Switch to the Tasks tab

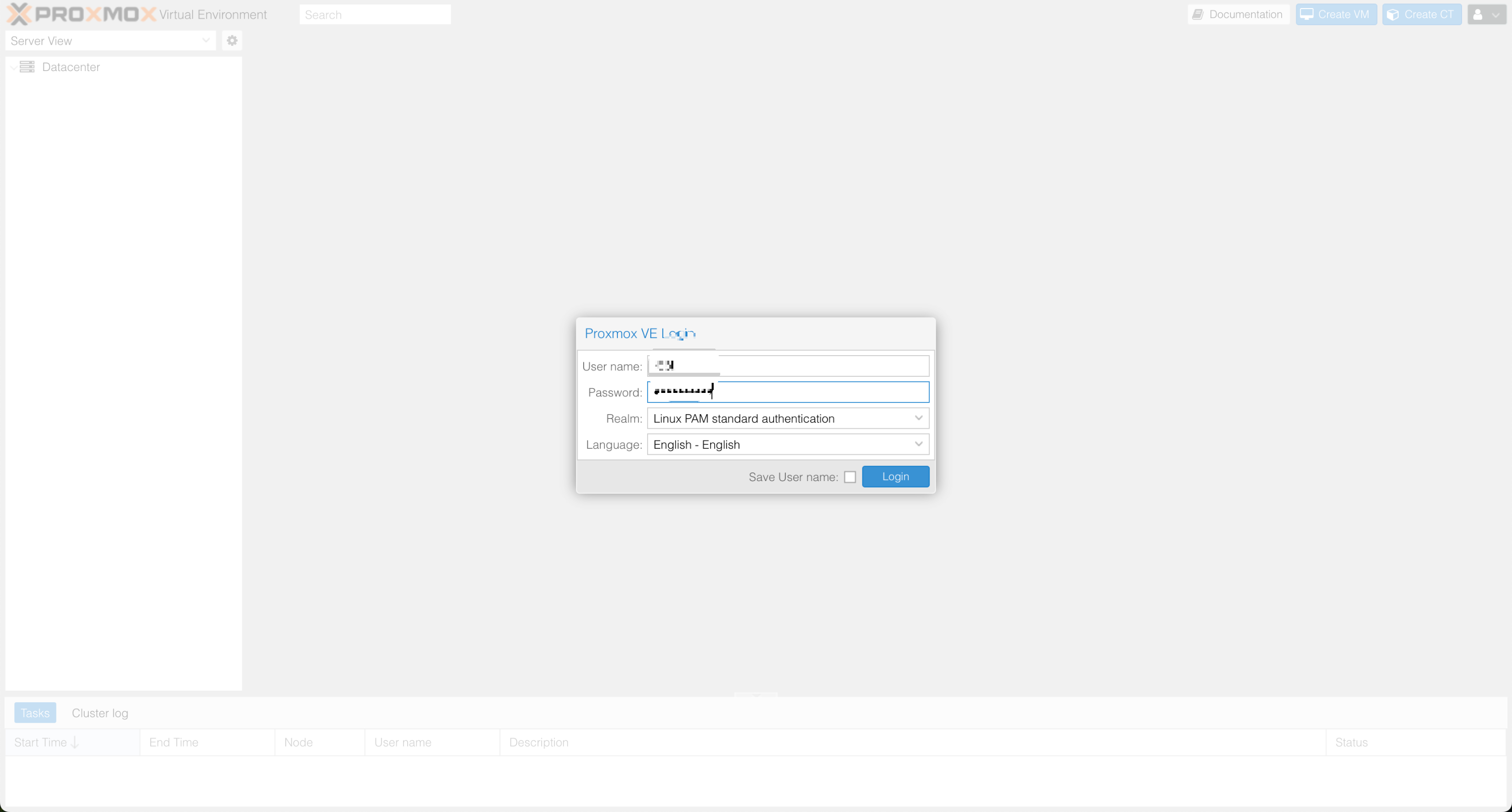[35, 713]
